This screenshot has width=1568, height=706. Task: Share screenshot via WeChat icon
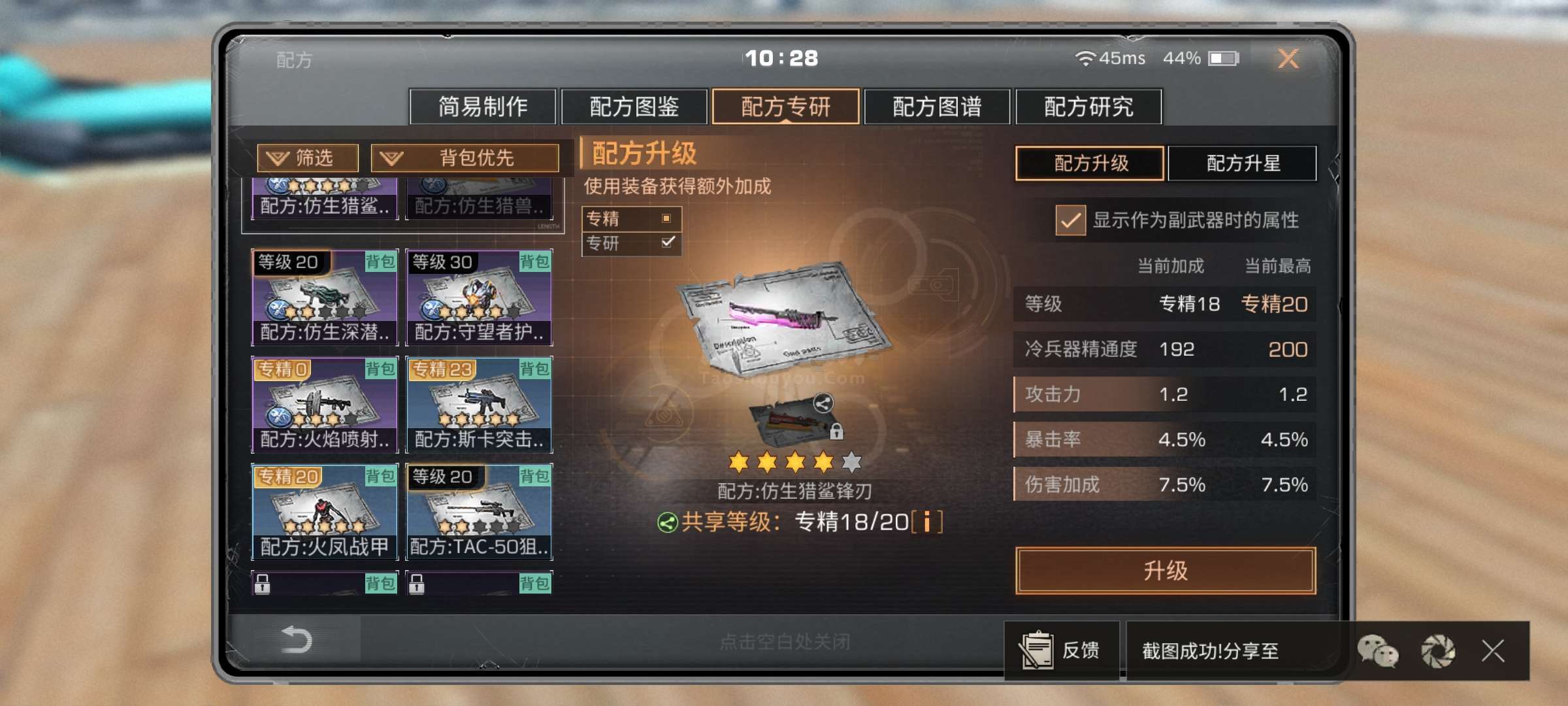coord(1377,651)
